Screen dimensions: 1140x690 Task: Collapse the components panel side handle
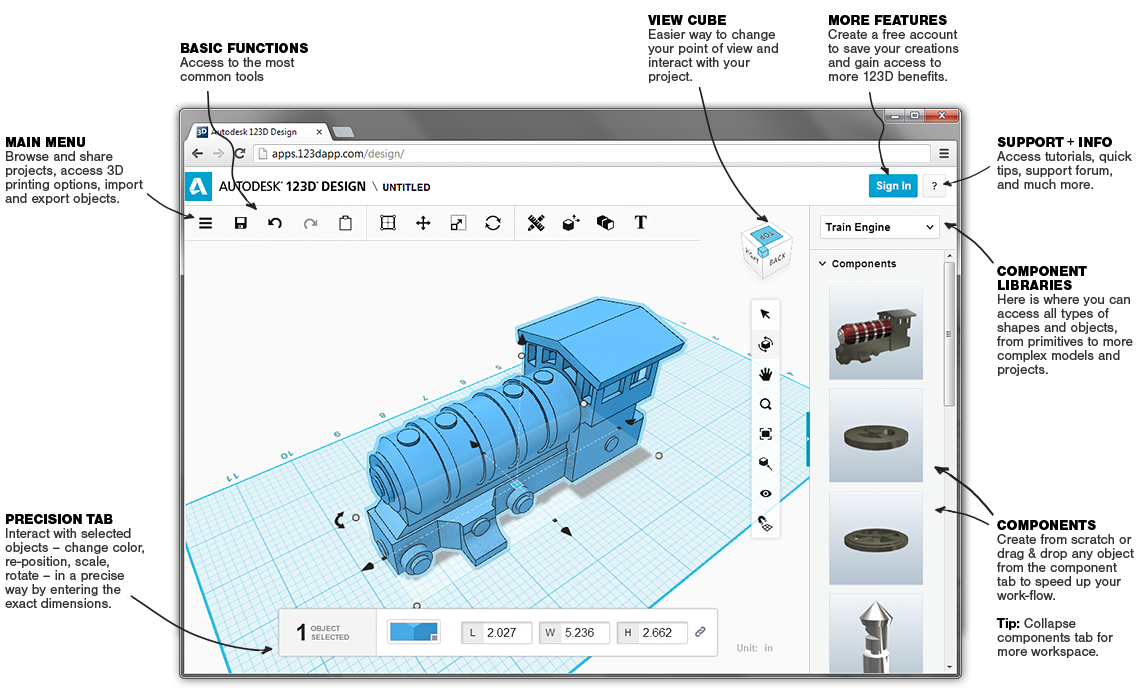[x=808, y=438]
